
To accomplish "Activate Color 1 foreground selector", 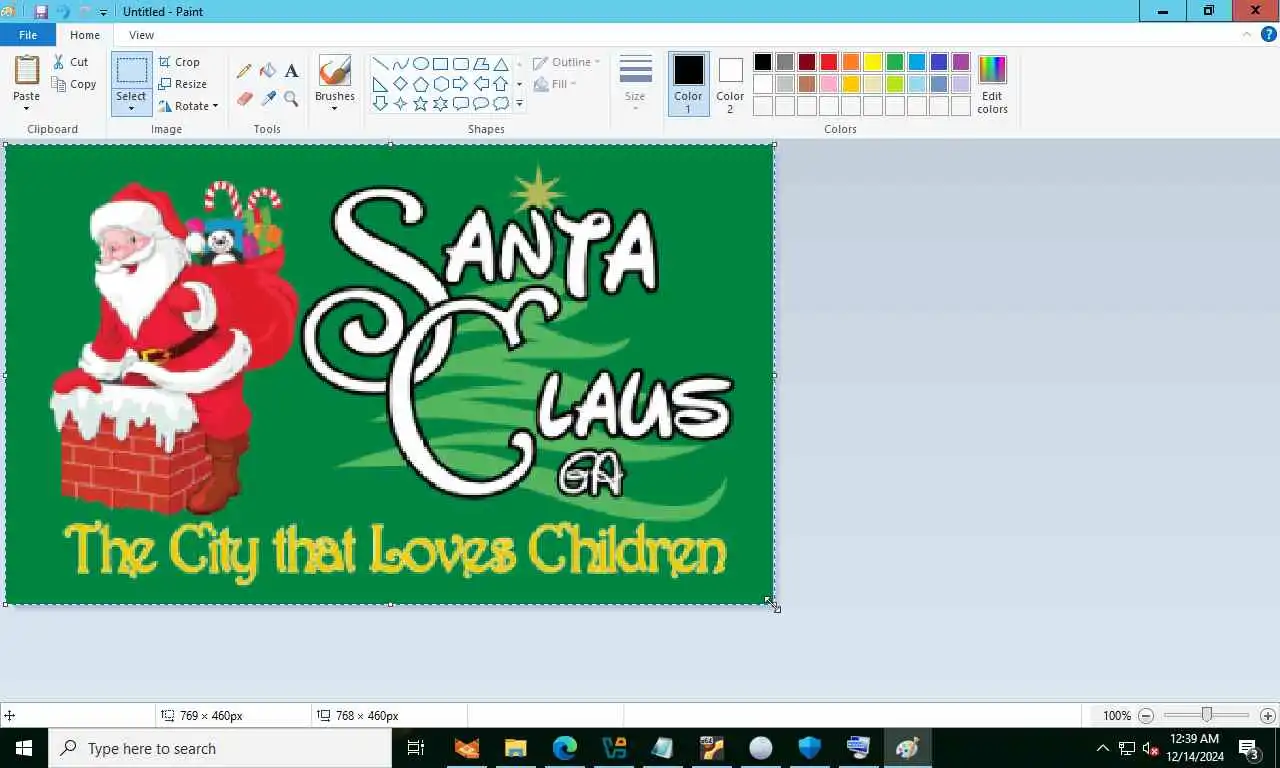I will [x=688, y=84].
